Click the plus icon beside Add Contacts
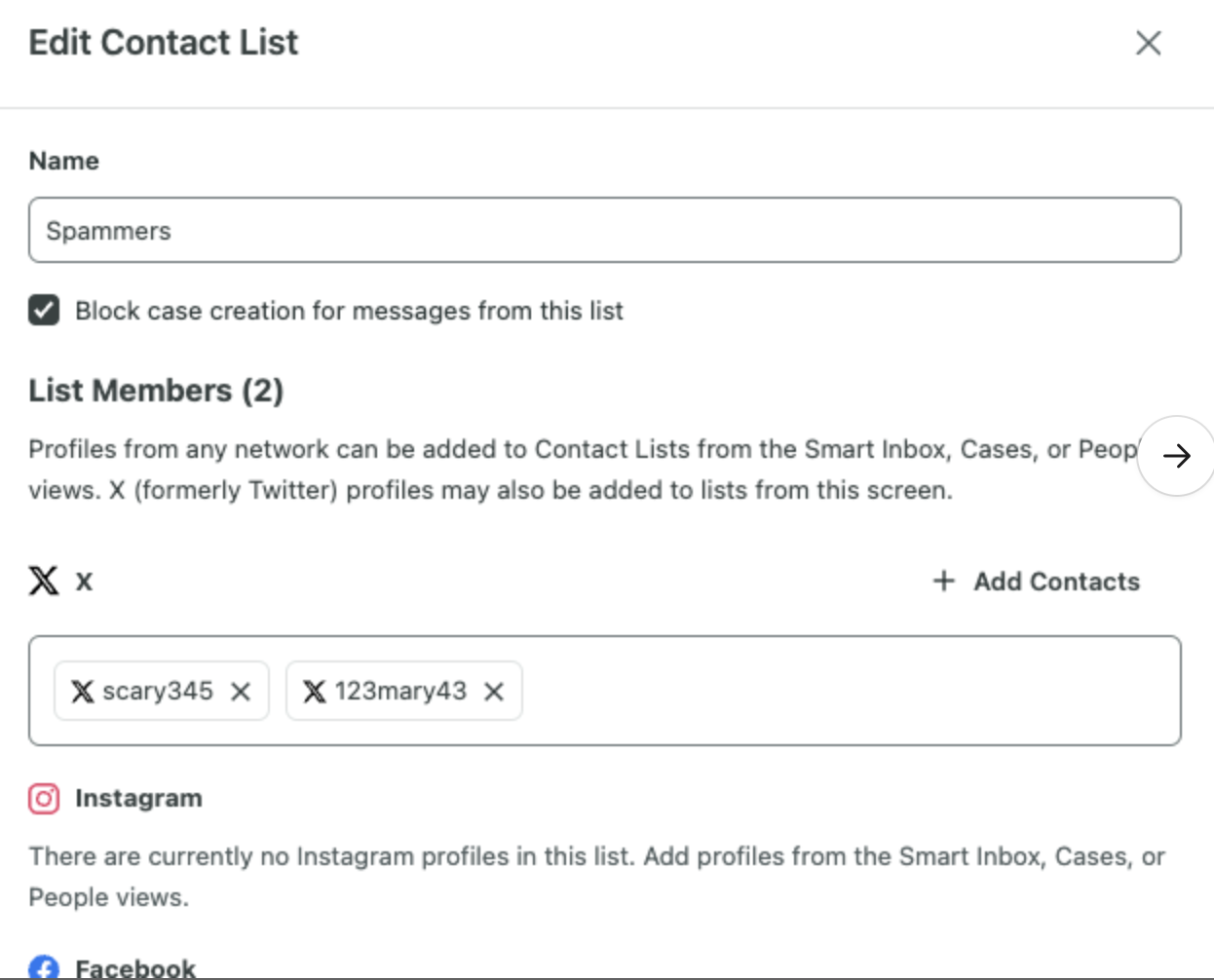Image resolution: width=1214 pixels, height=980 pixels. tap(943, 582)
